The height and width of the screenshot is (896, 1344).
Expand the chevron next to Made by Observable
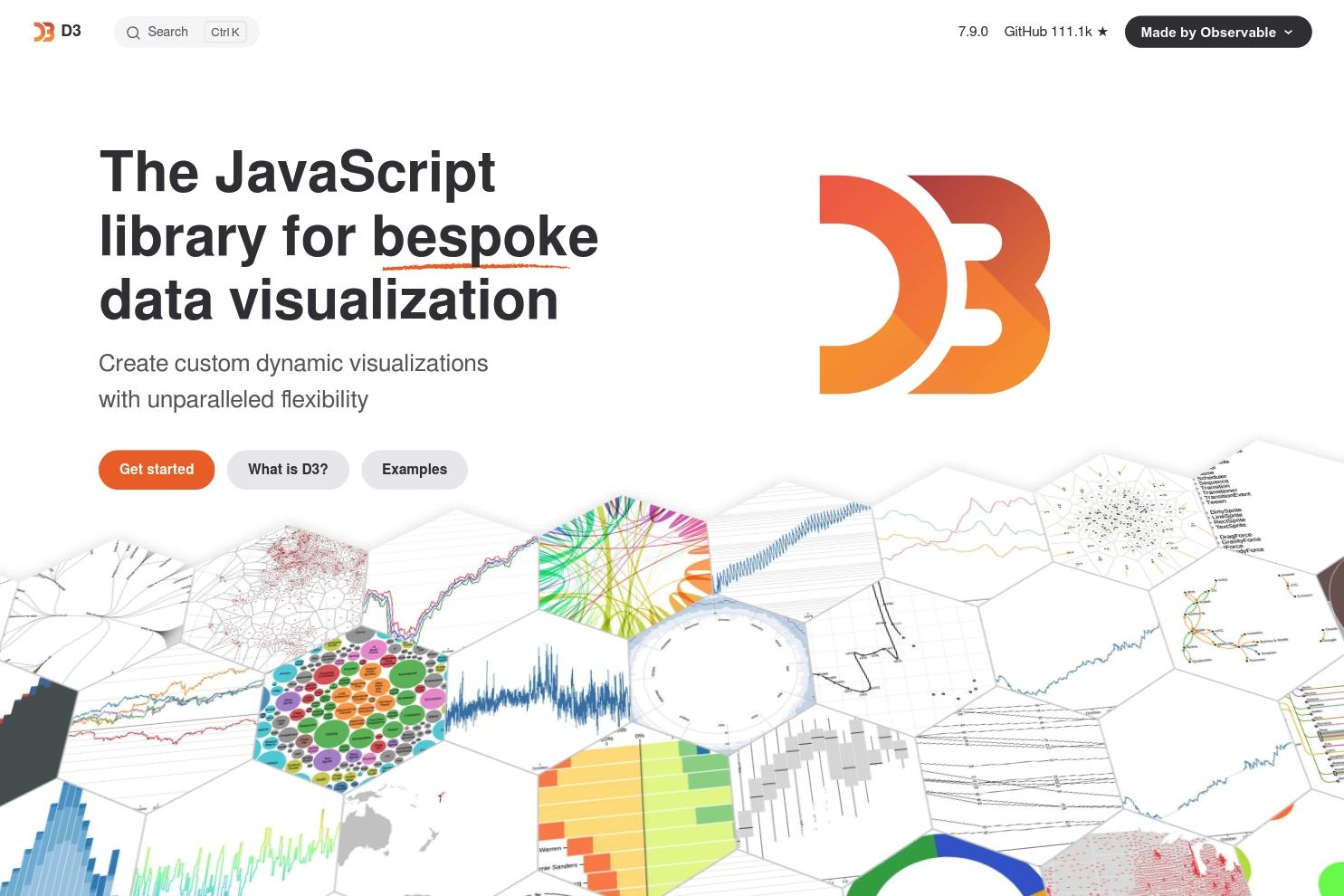[x=1289, y=32]
